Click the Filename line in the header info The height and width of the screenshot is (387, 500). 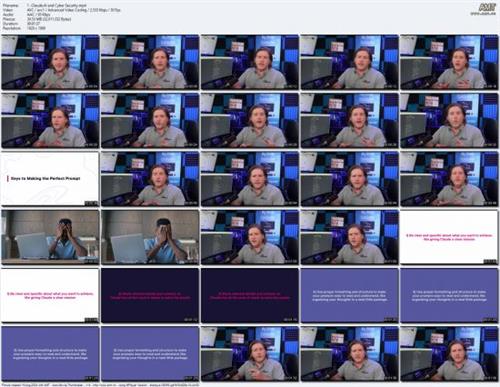45,6
